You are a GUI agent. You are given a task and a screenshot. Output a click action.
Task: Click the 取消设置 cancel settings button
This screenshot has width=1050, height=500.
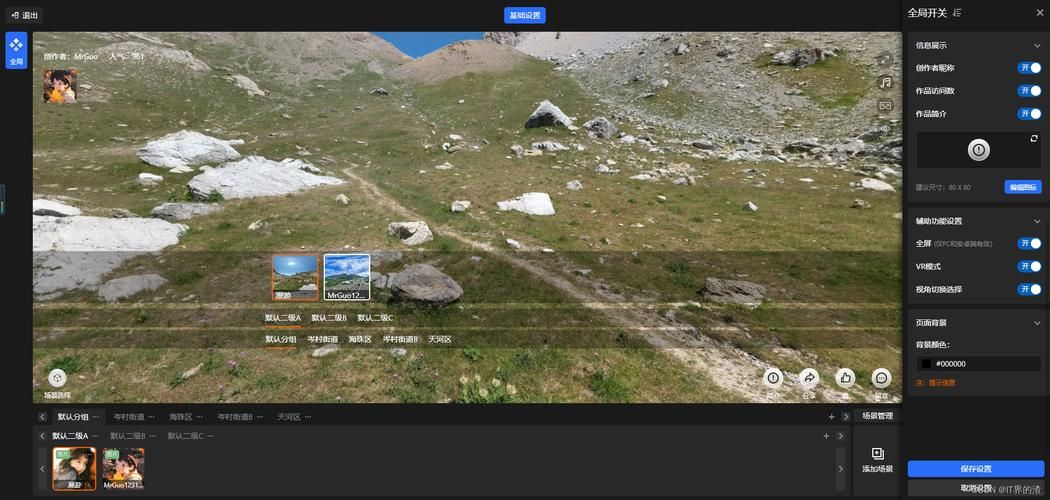(976, 488)
